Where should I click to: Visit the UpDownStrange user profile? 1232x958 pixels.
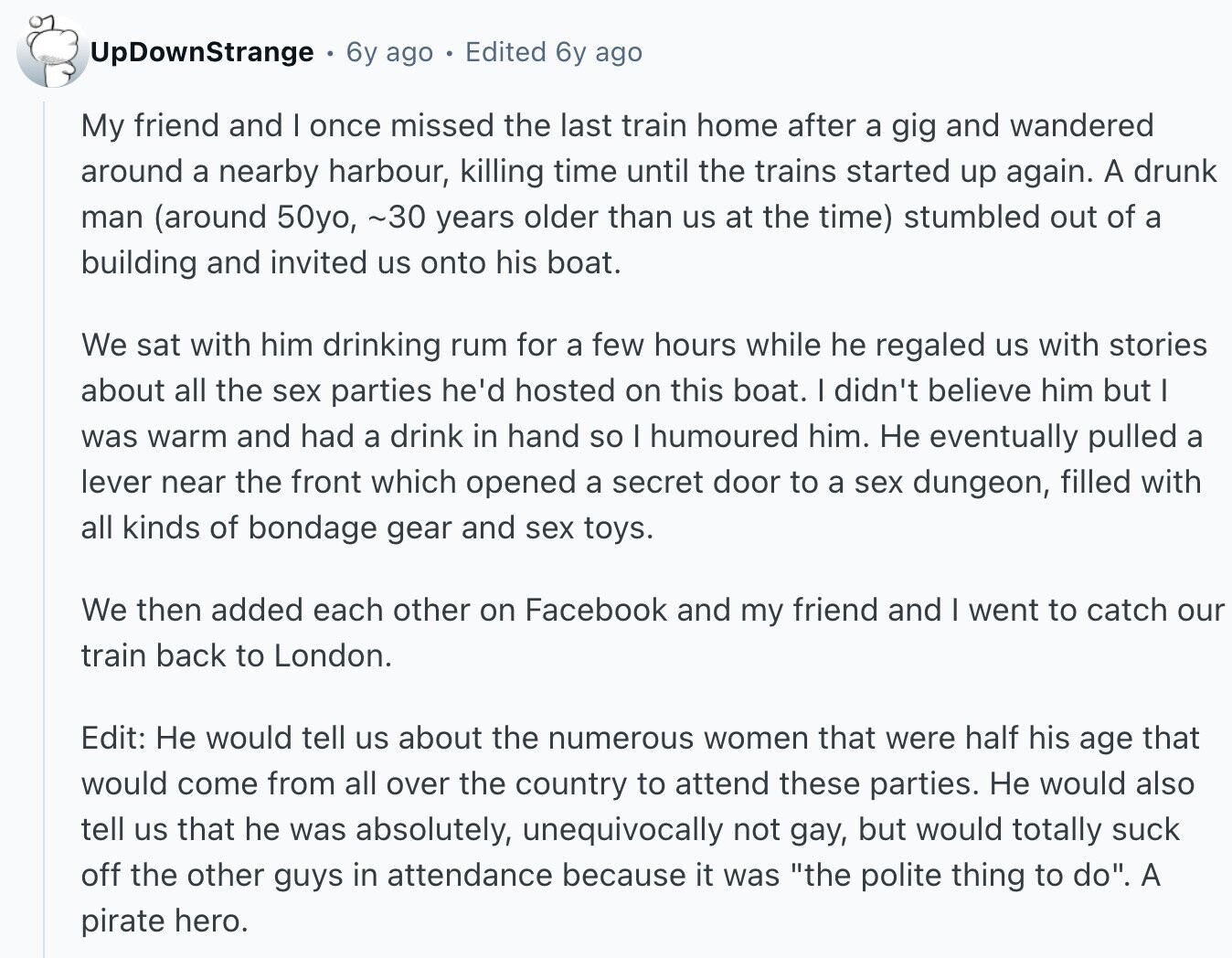pyautogui.click(x=202, y=52)
